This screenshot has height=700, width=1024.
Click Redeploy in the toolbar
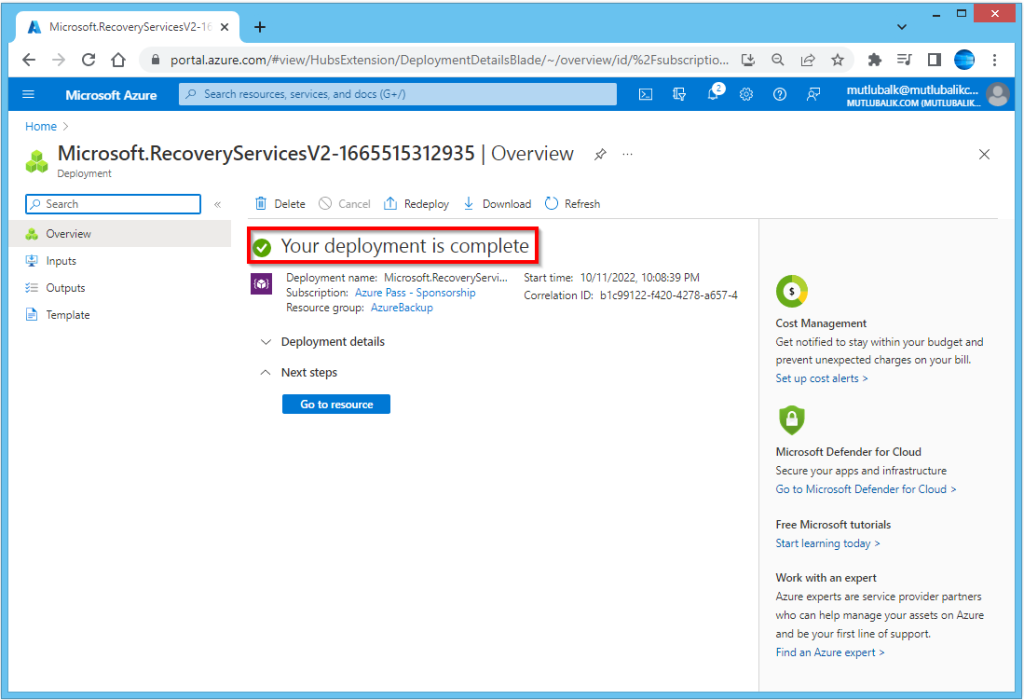416,204
